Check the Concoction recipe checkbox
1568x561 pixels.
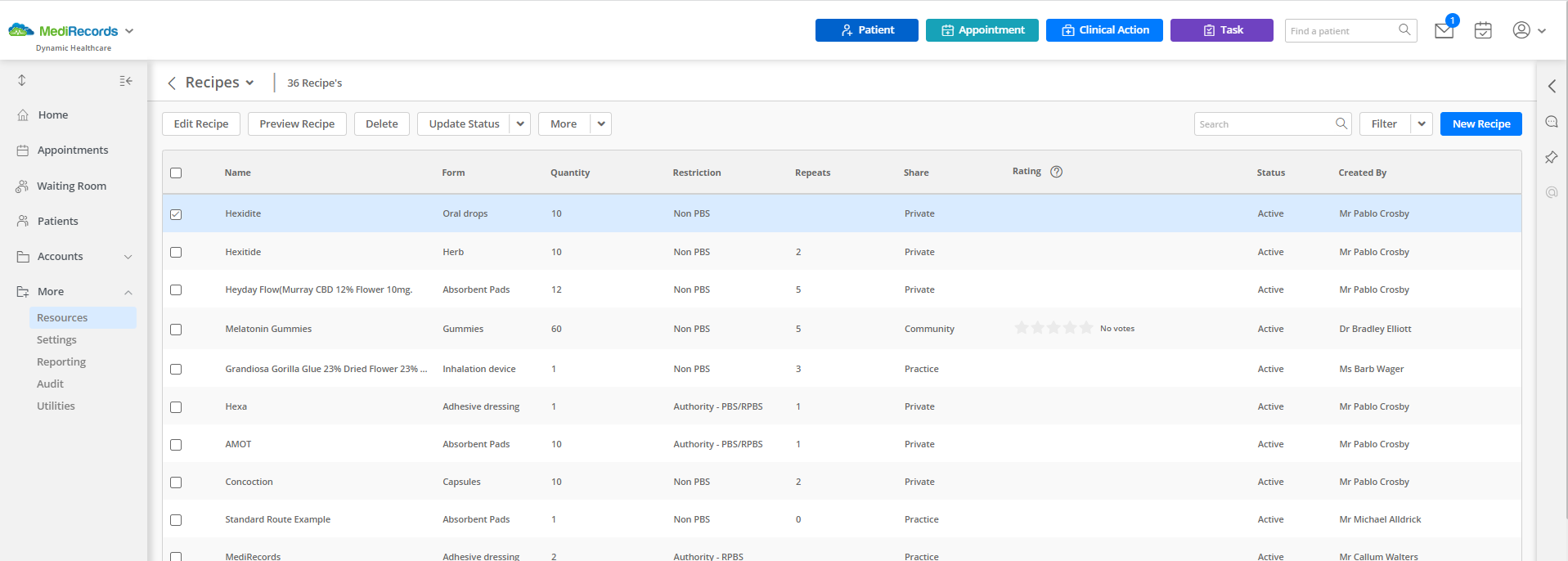coord(176,482)
